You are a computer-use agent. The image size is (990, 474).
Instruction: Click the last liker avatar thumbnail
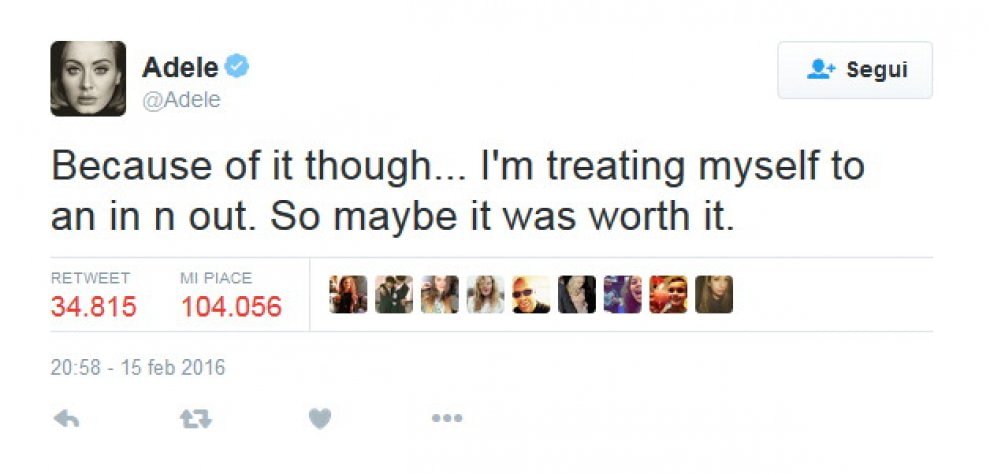714,294
